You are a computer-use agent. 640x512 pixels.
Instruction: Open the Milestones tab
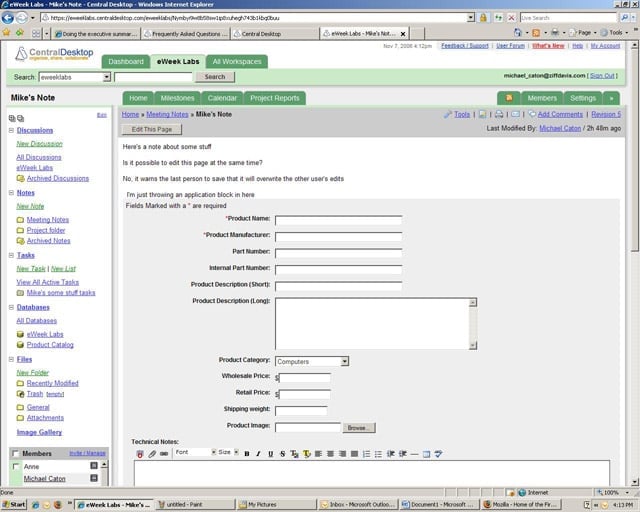pos(177,98)
